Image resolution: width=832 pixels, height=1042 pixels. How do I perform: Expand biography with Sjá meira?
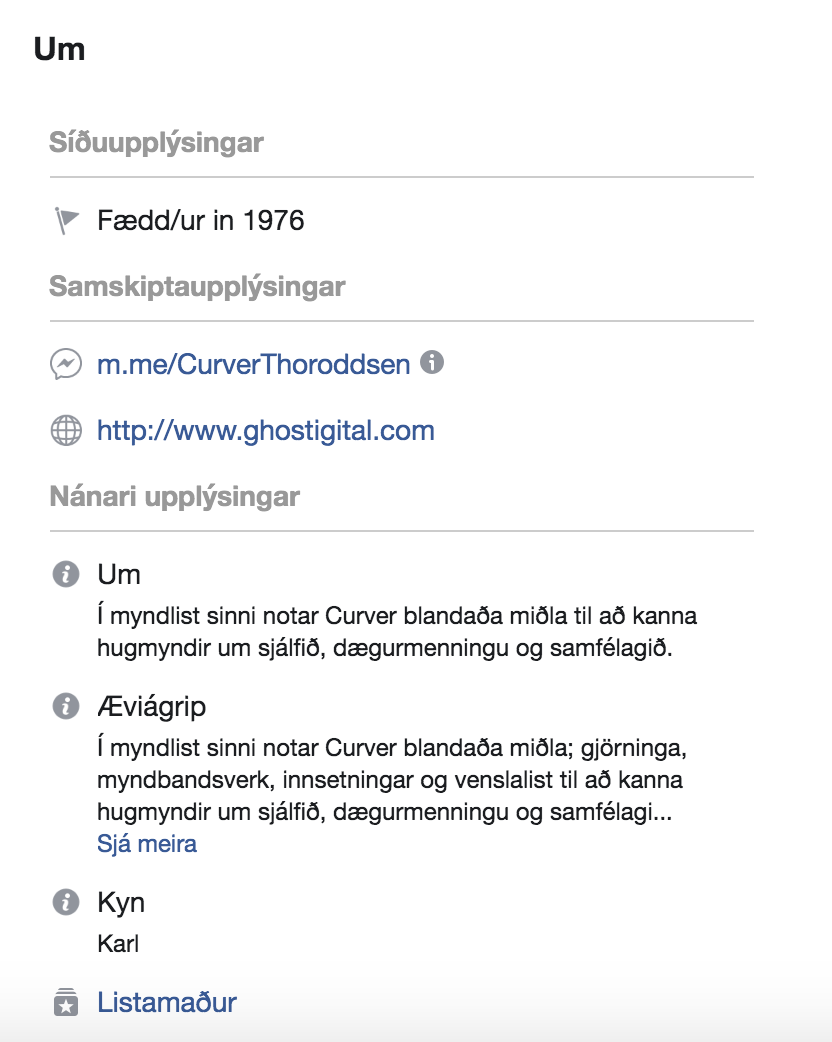[x=147, y=844]
